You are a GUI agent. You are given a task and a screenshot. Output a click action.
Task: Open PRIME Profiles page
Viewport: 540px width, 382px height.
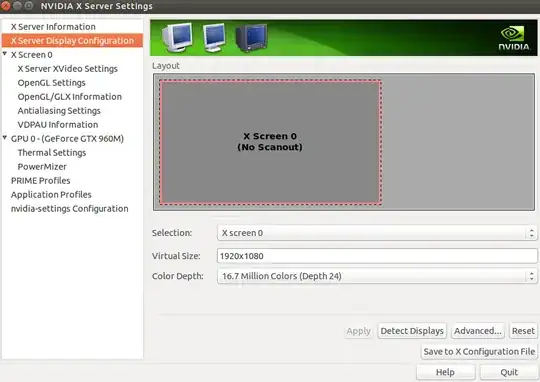coord(40,181)
